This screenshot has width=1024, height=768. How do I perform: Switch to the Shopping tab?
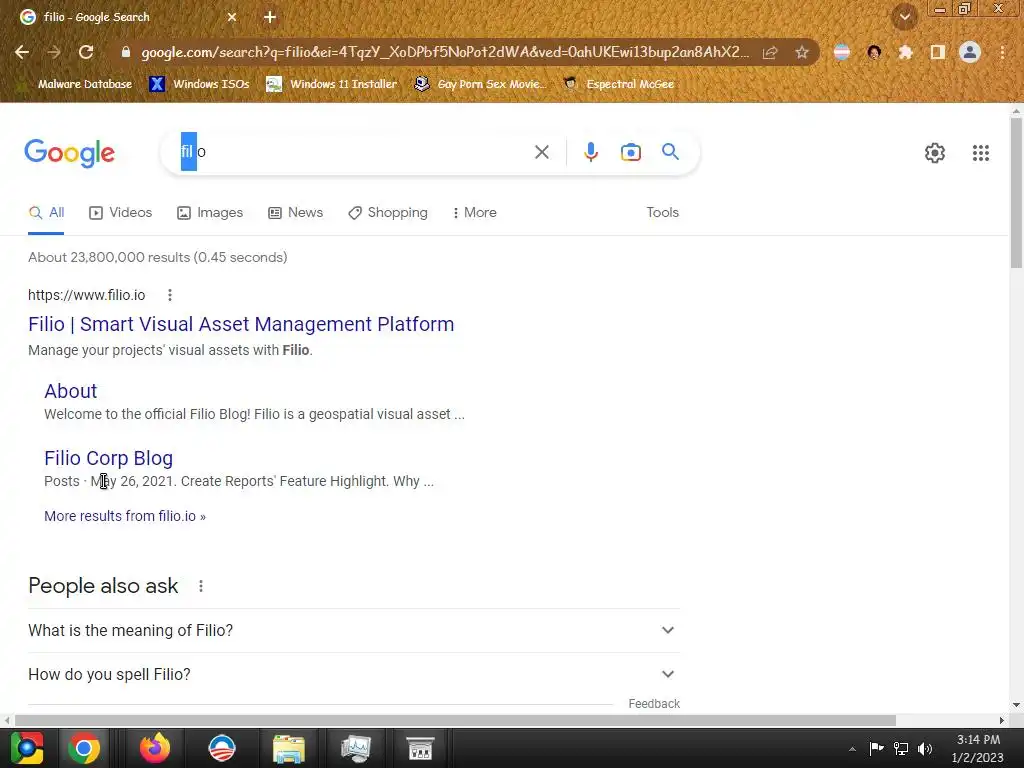point(388,213)
